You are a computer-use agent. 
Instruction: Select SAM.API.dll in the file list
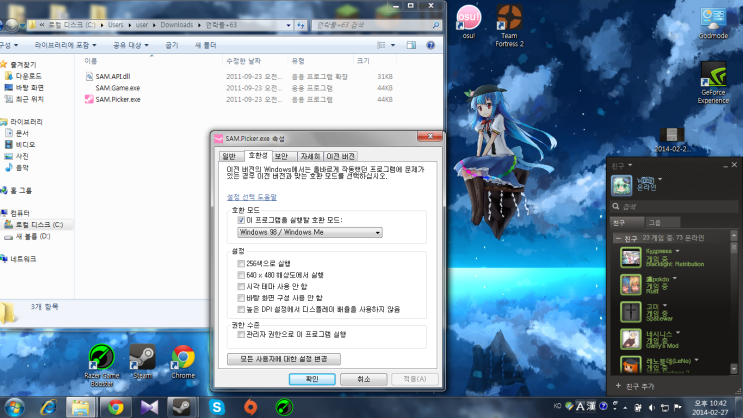pyautogui.click(x=113, y=76)
